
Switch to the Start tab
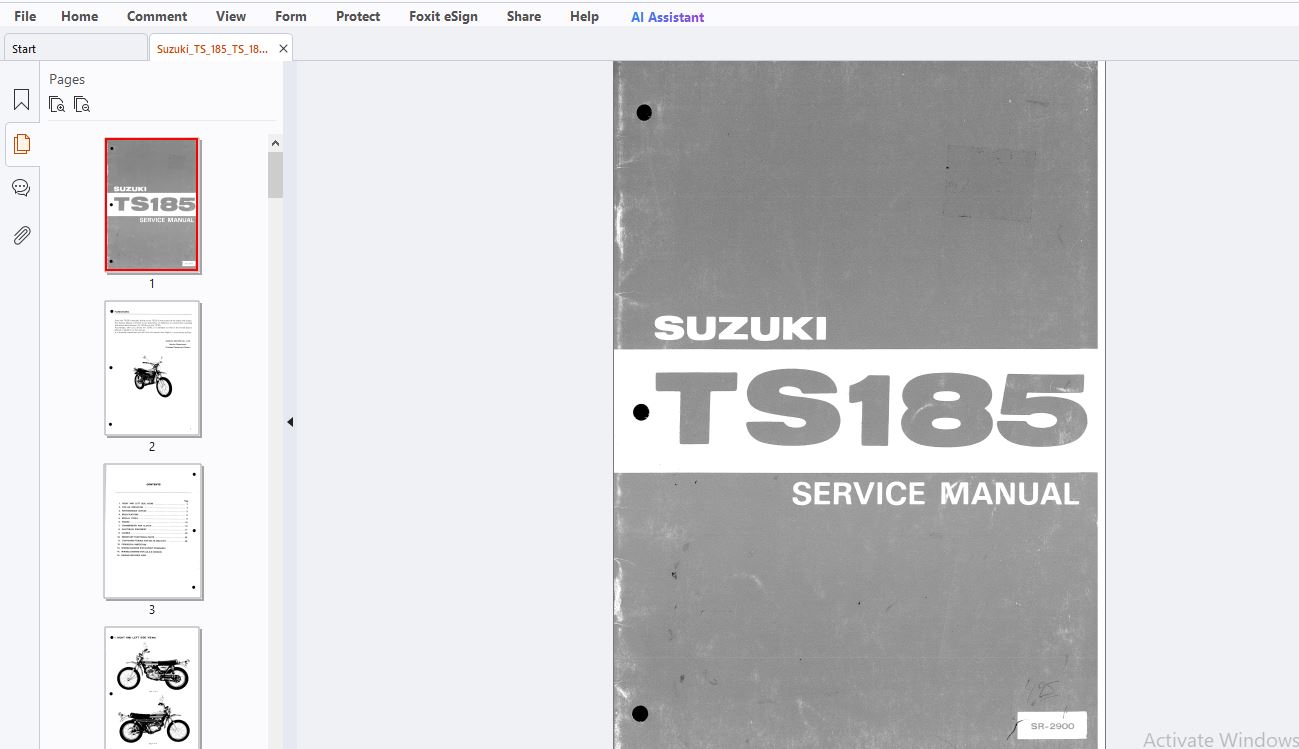tap(75, 48)
